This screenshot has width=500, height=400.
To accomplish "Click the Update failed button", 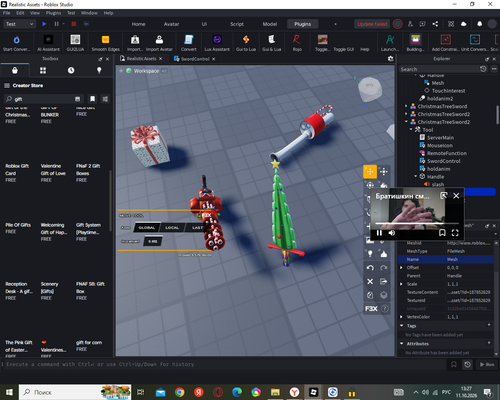I will (372, 24).
